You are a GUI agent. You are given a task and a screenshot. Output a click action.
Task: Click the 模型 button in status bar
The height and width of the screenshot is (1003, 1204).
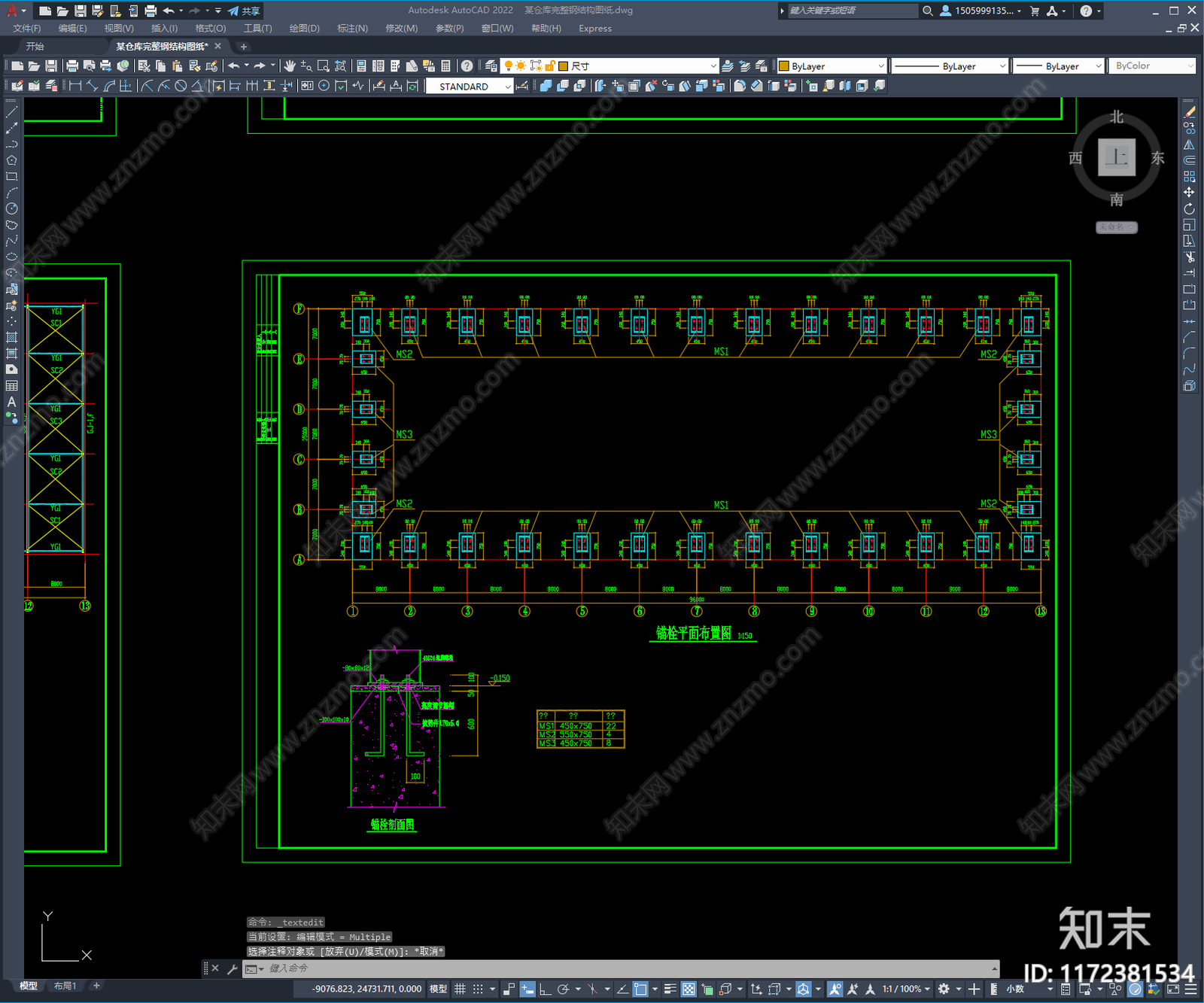click(x=438, y=989)
